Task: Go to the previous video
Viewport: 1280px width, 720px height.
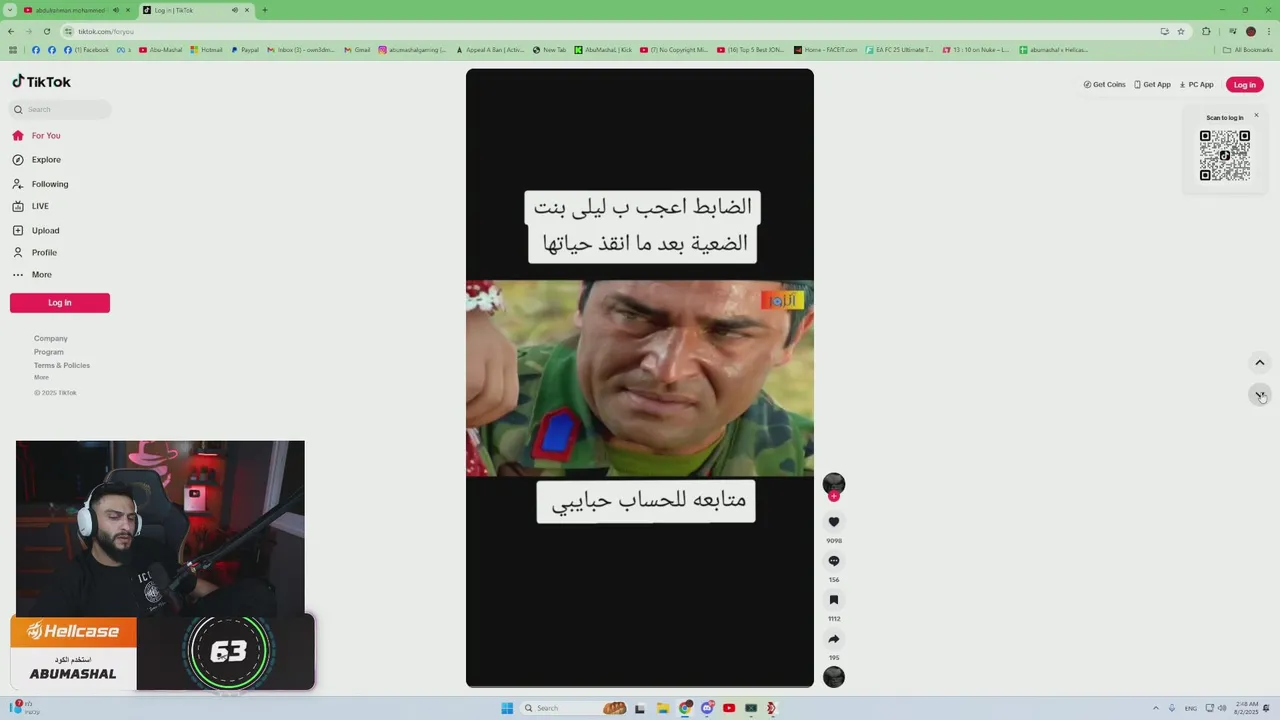Action: 1260,362
